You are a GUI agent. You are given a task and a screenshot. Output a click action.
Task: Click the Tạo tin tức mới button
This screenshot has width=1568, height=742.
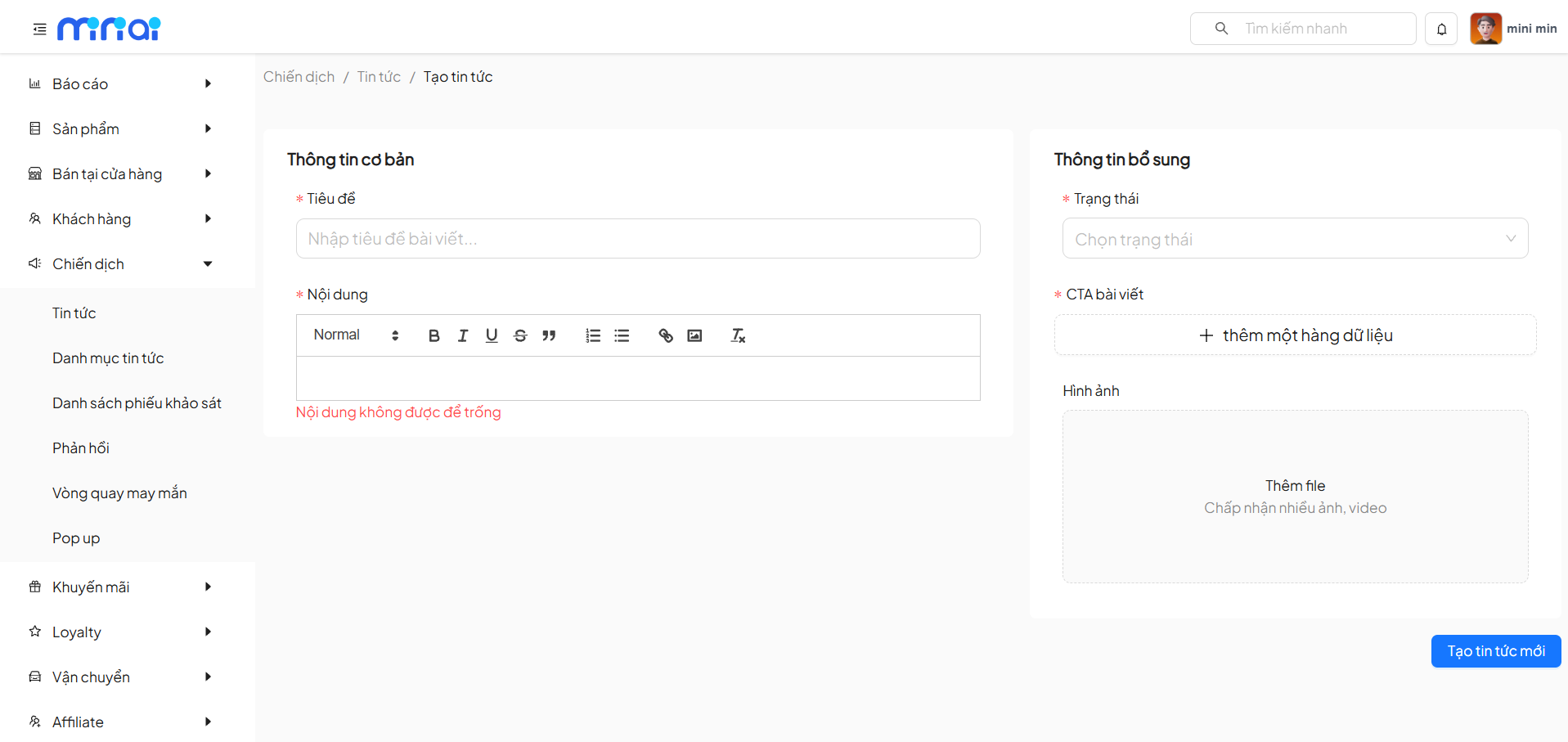1495,651
